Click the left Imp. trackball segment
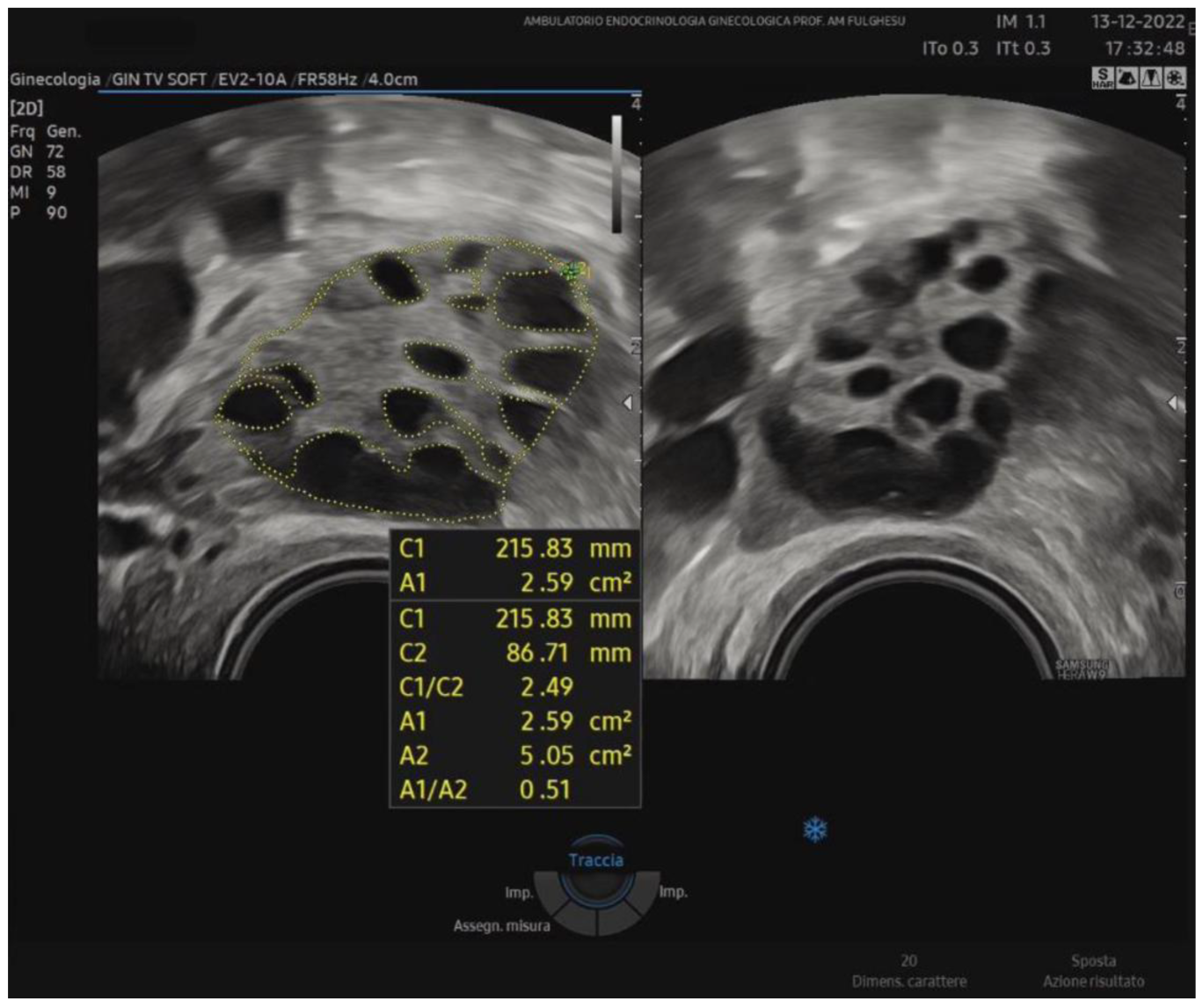This screenshot has height=1008, width=1203. 548,892
